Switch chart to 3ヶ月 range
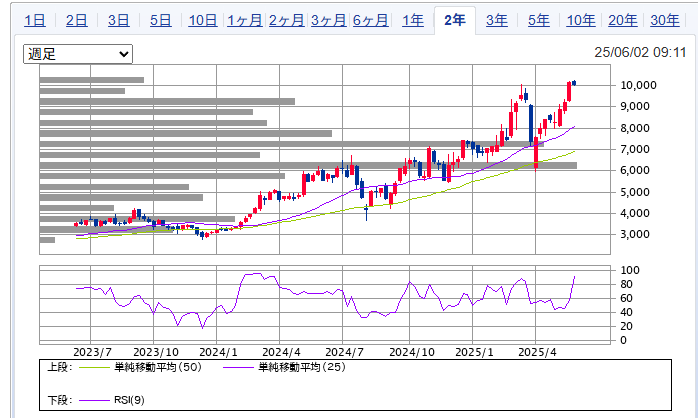Viewport: 698px width, 418px height. pos(328,20)
